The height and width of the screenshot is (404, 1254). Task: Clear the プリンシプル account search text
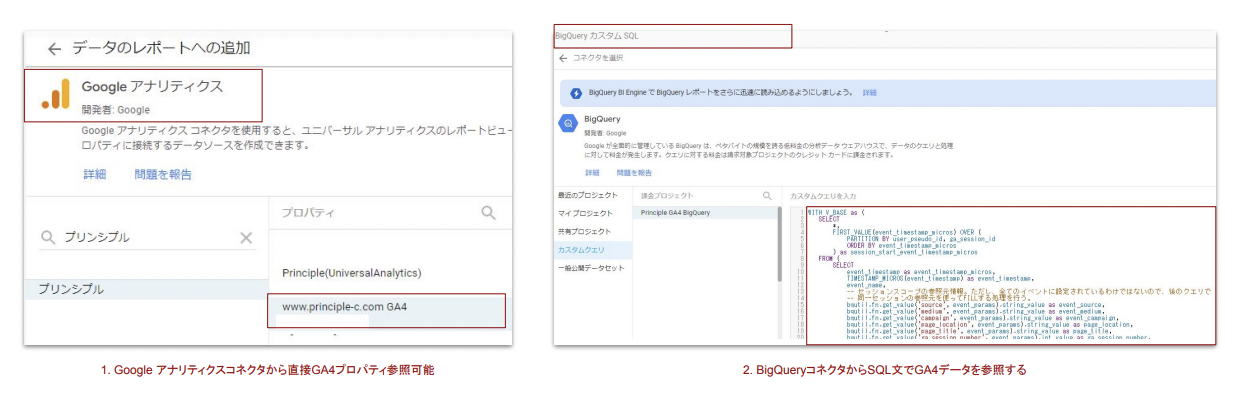pos(246,238)
